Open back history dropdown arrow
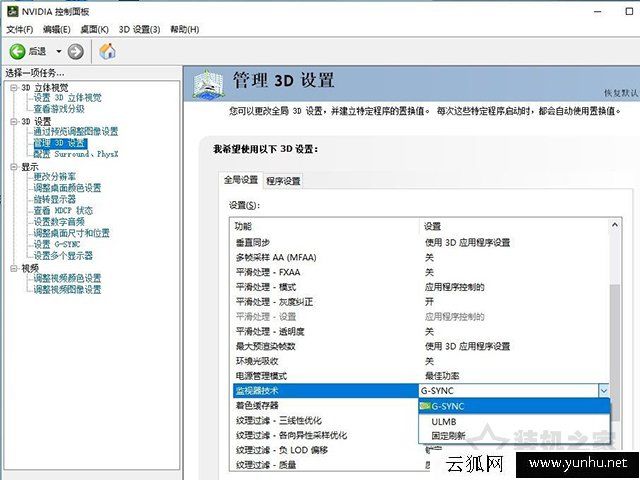This screenshot has width=640, height=480. (x=59, y=51)
